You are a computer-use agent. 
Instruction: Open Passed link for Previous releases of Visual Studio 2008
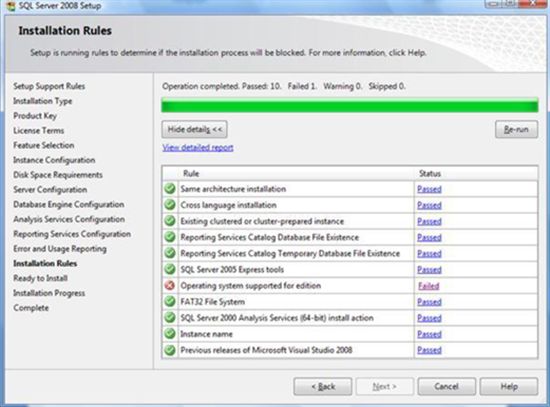(429, 350)
